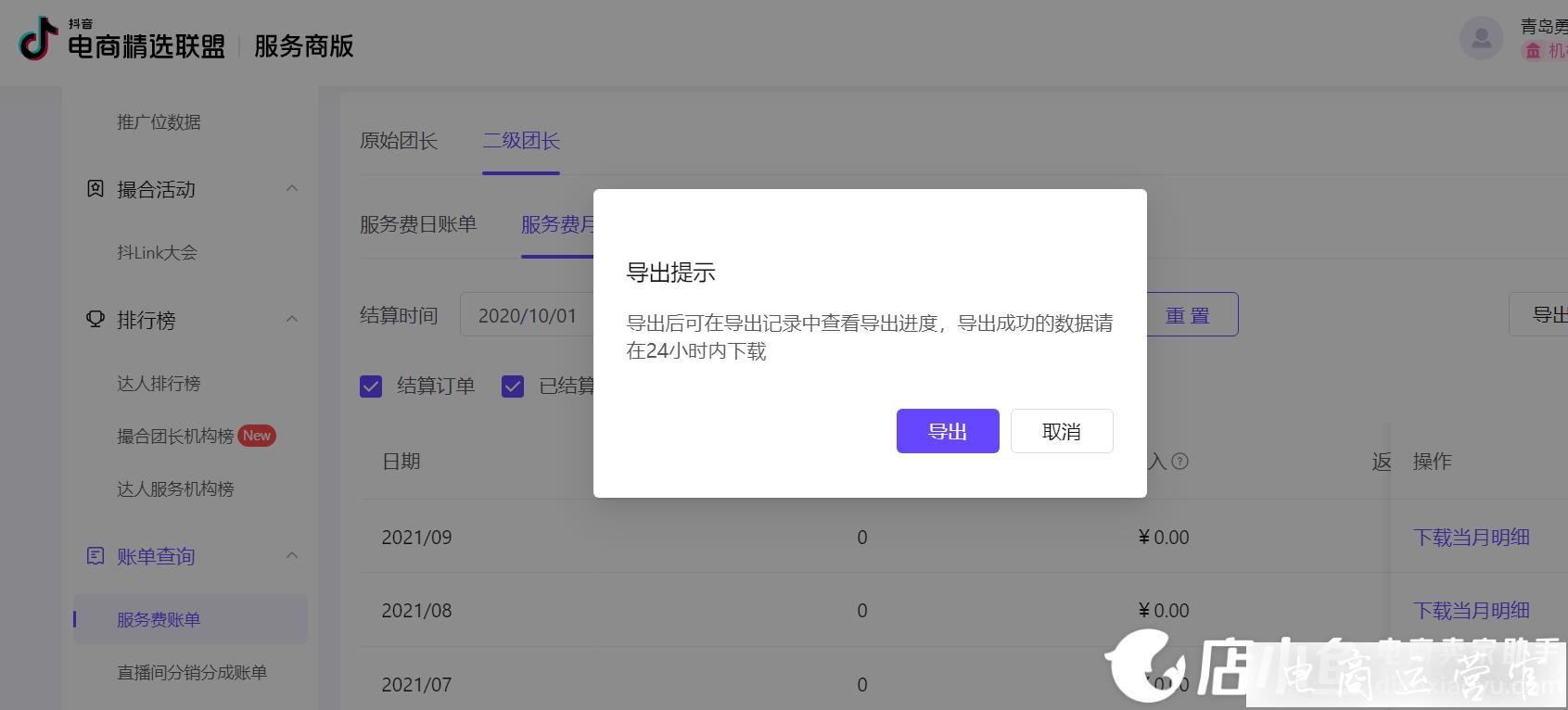Click the ¥0.00 amount in 2021/08 row

pos(1164,611)
